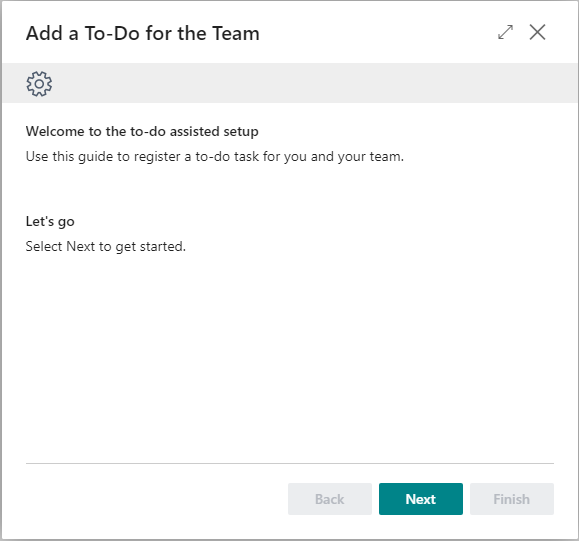Click the gear icon in the gray banner
The image size is (579, 541).
39,84
